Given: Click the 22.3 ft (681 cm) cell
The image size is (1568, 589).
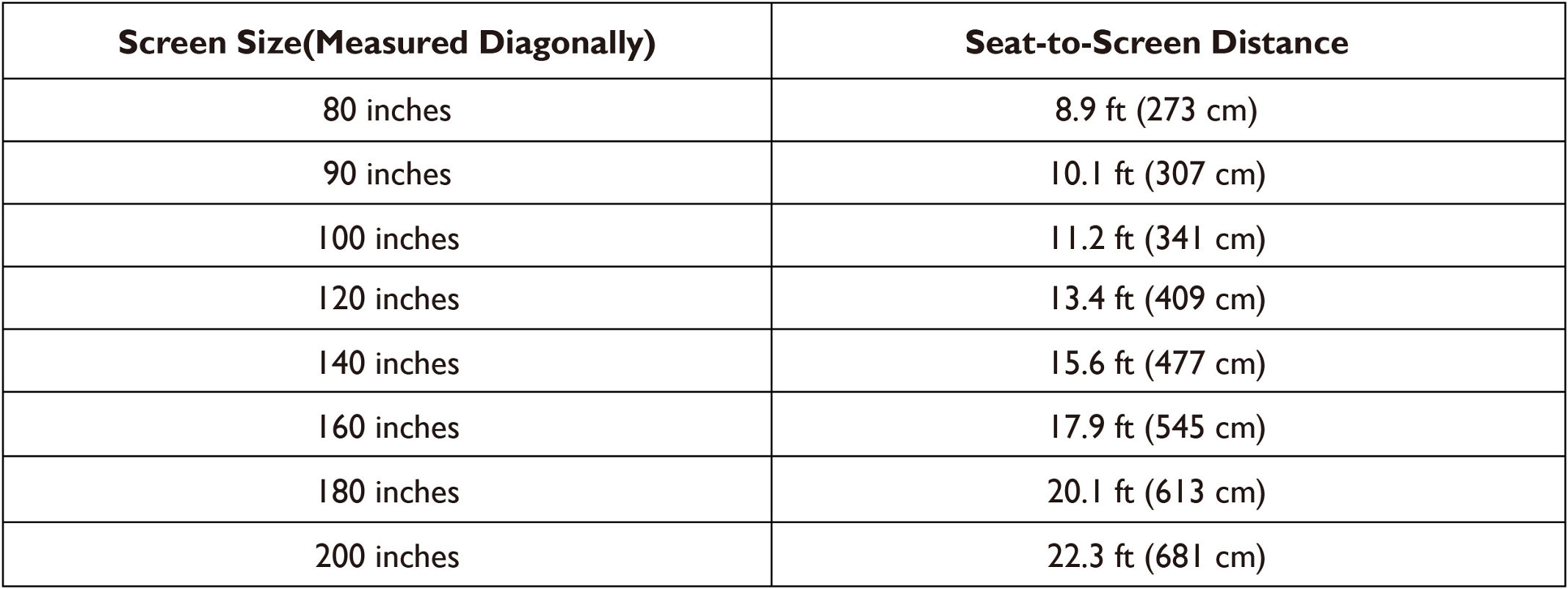Looking at the screenshot, I should pos(1168,554).
